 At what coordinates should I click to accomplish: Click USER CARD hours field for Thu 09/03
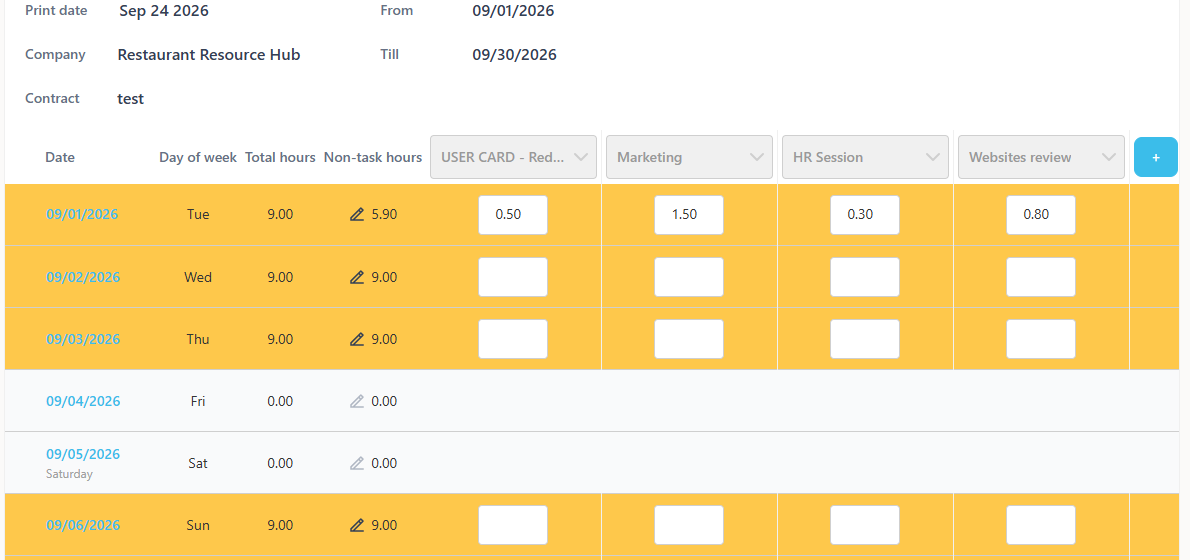pos(513,339)
